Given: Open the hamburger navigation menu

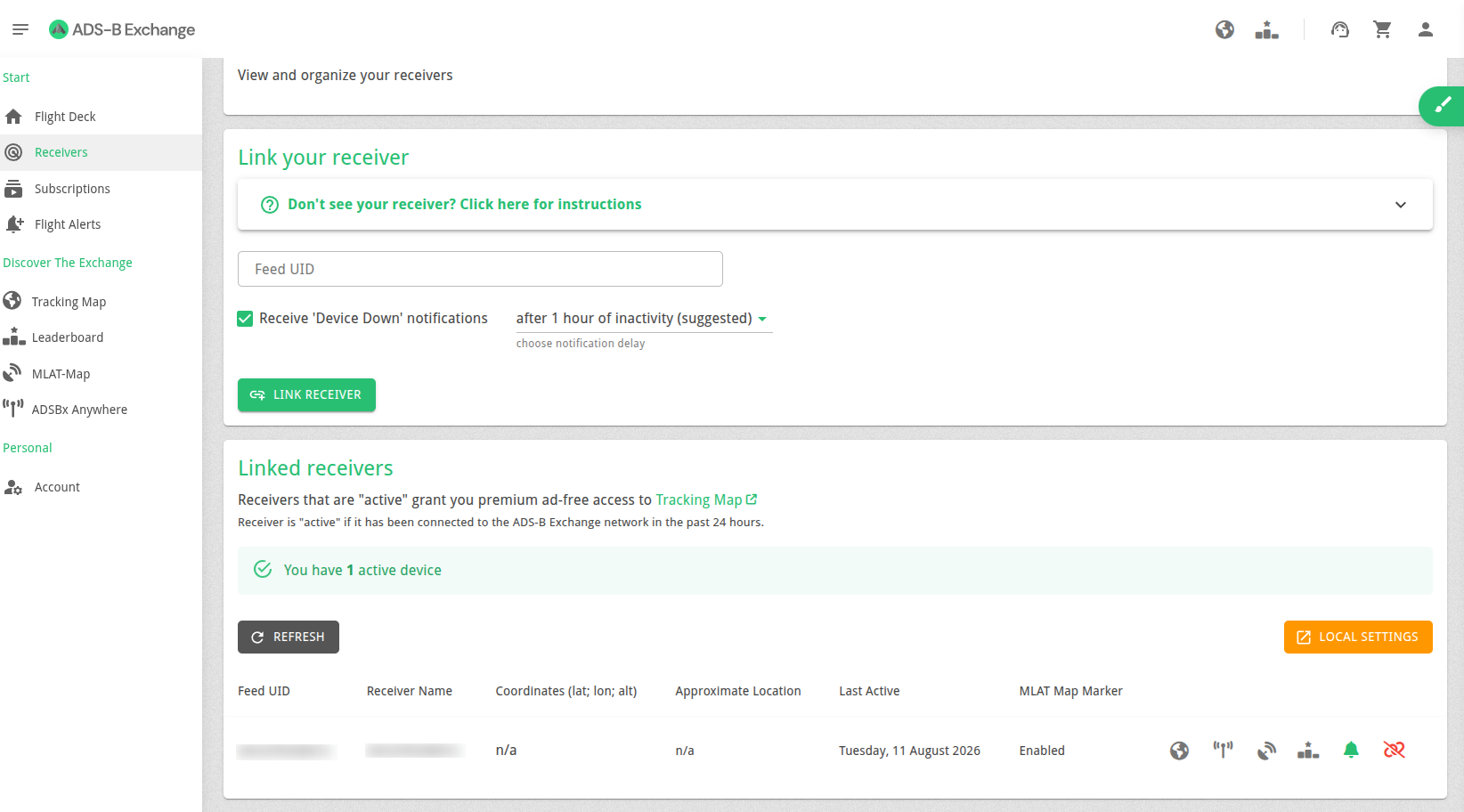Looking at the screenshot, I should (20, 29).
